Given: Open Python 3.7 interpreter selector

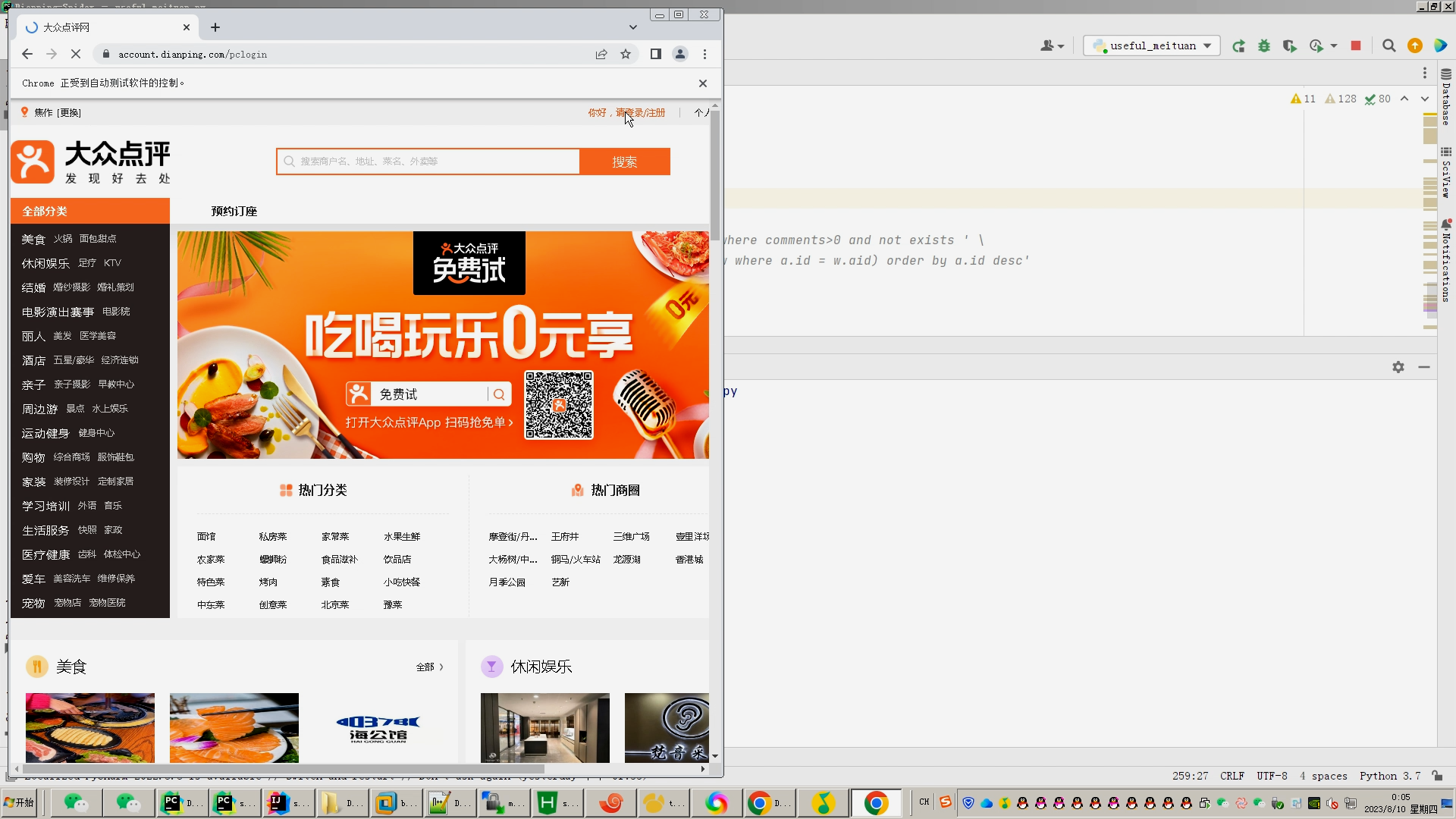Looking at the screenshot, I should (1390, 776).
